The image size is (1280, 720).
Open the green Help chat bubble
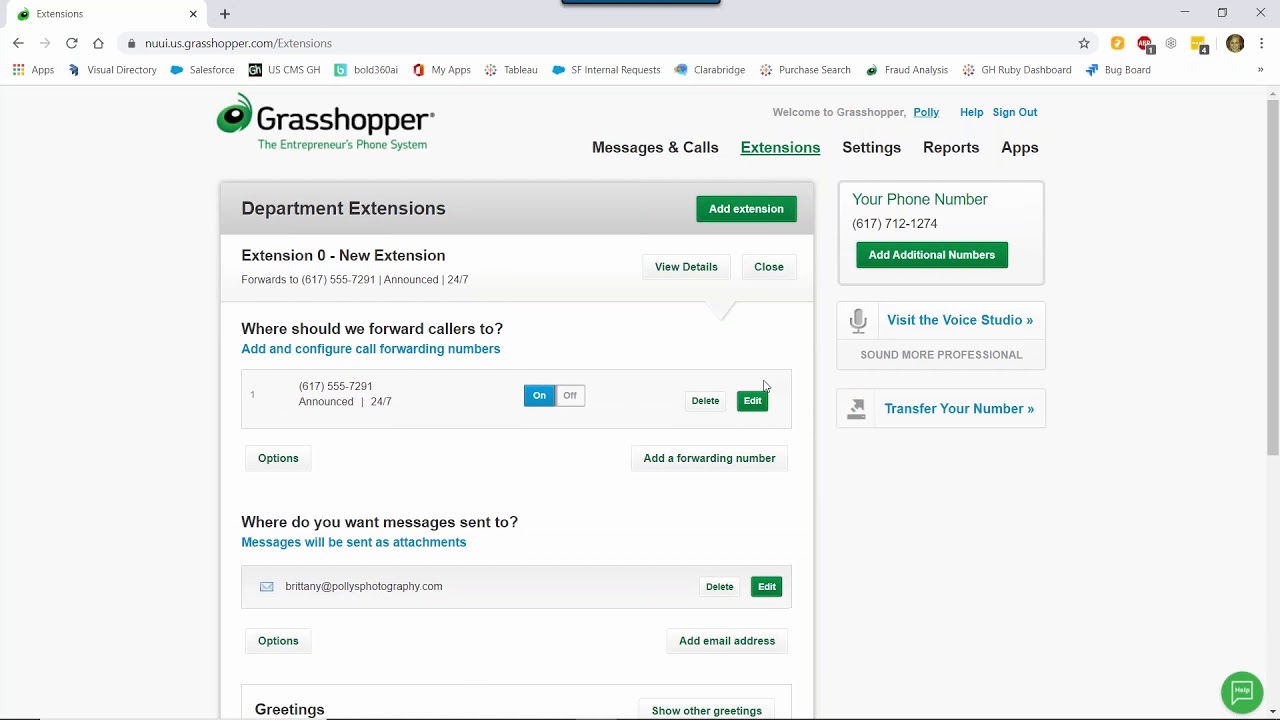1242,691
